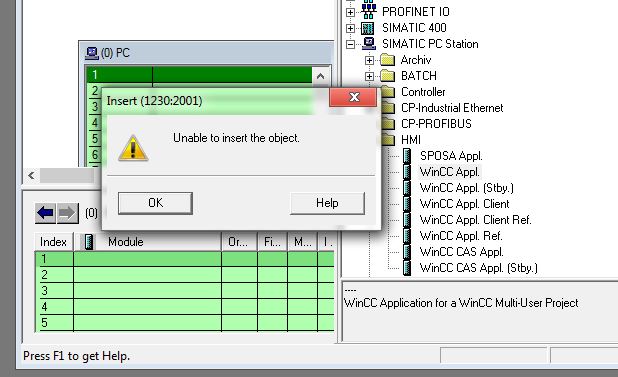This screenshot has width=618, height=377.
Task: Select the Controller folder
Action: [423, 92]
